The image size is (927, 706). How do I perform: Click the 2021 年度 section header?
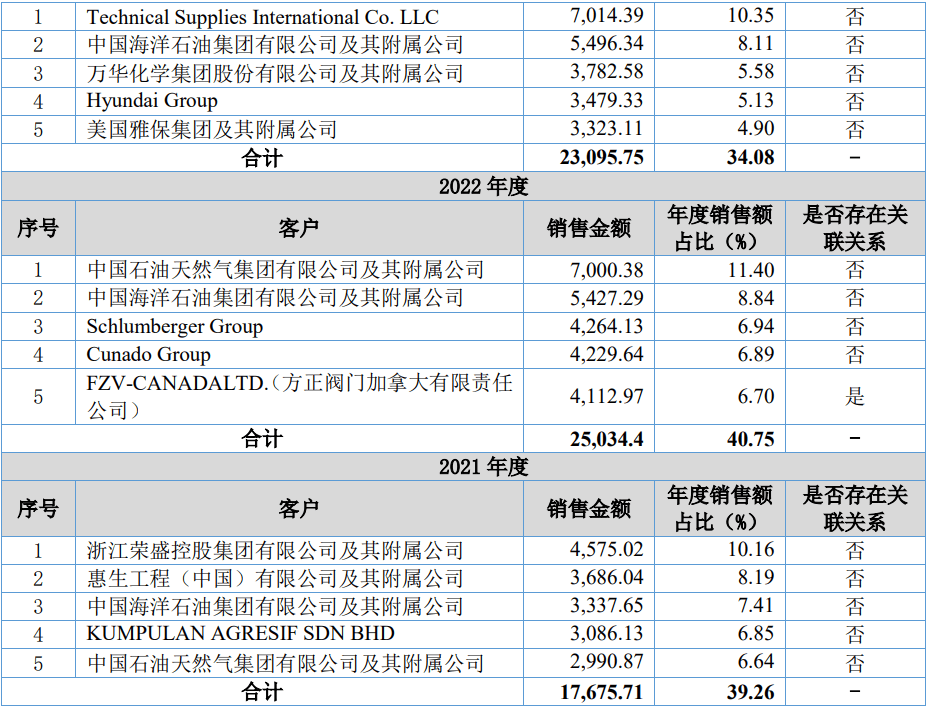[x=463, y=465]
